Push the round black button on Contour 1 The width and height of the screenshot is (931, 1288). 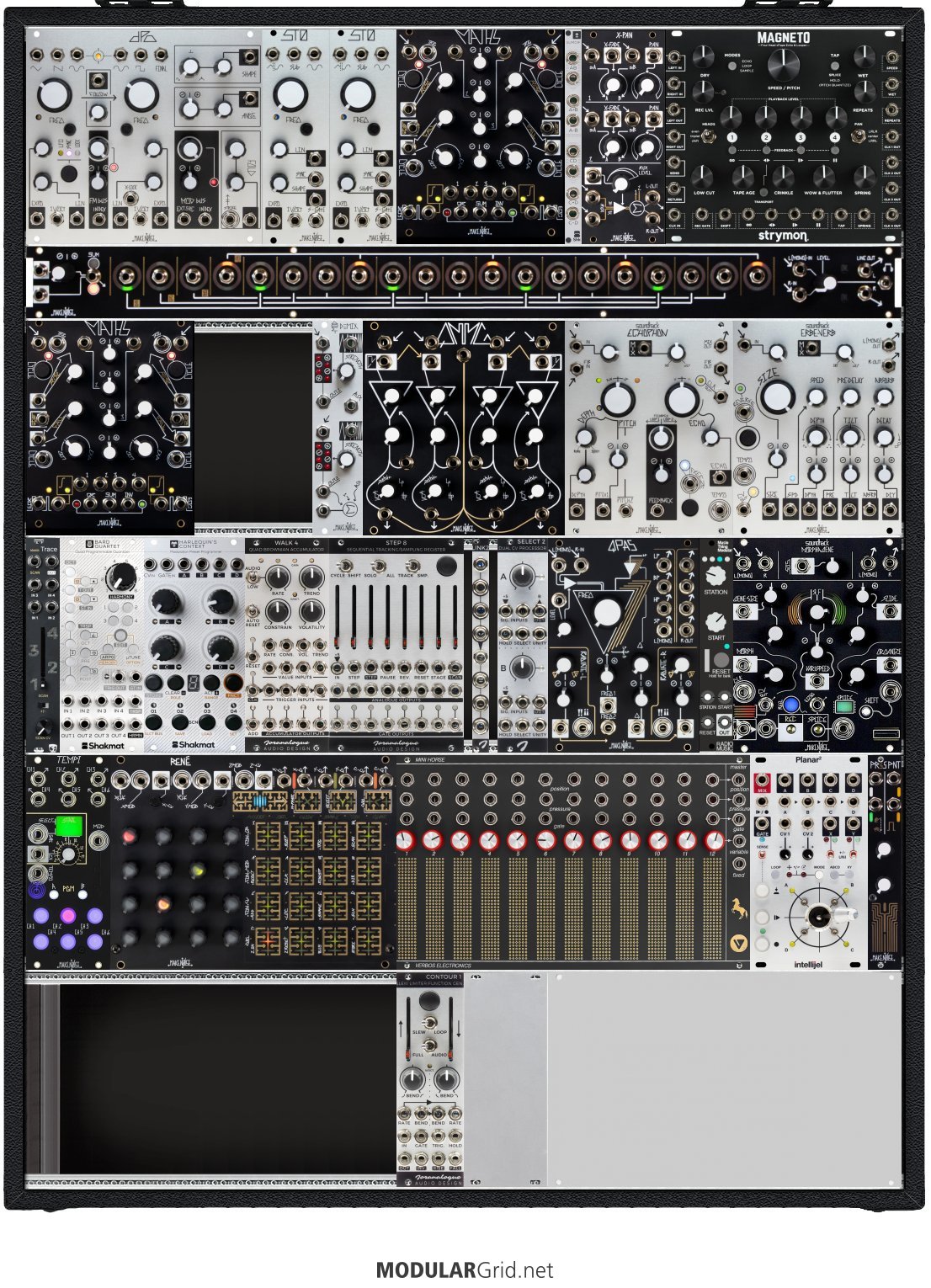[x=429, y=1001]
